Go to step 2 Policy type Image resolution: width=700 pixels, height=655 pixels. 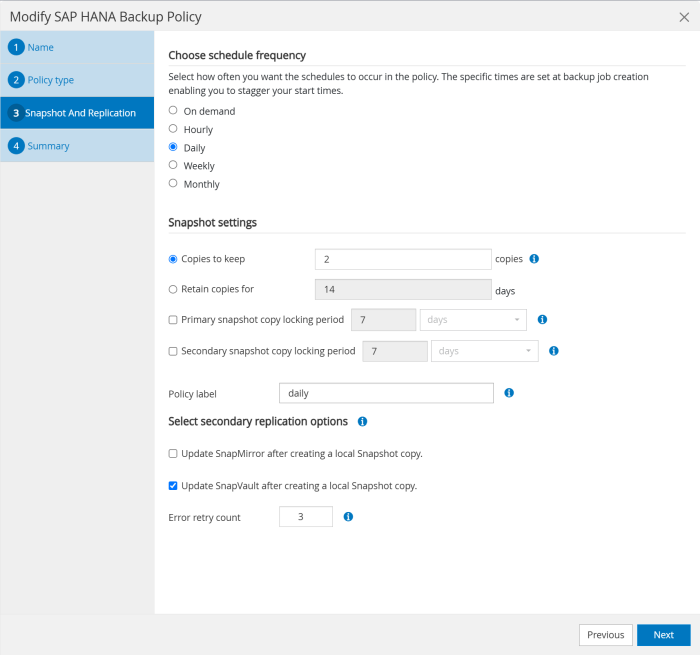[x=77, y=80]
